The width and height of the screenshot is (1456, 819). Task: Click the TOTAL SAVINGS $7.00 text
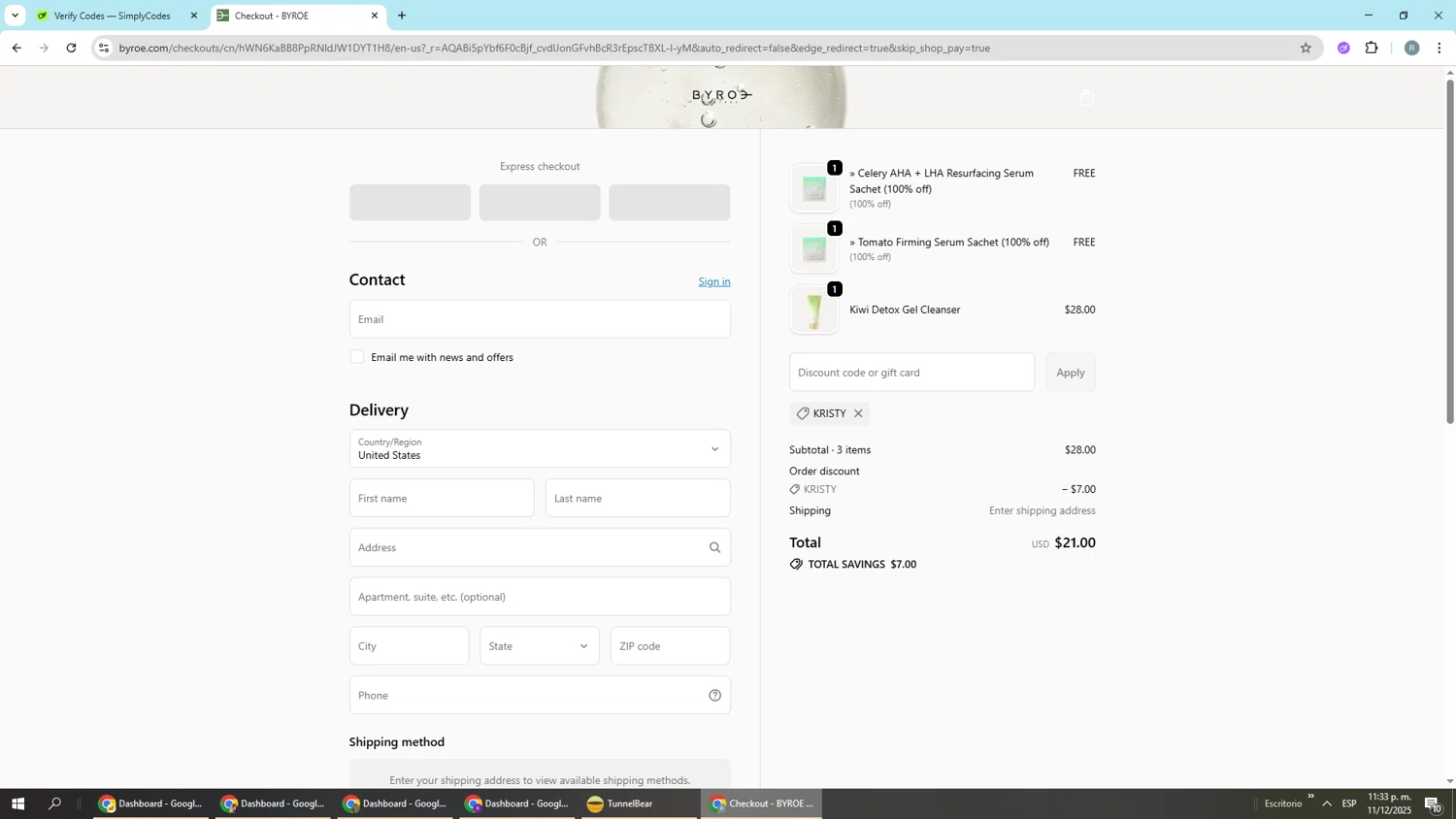pos(862,564)
